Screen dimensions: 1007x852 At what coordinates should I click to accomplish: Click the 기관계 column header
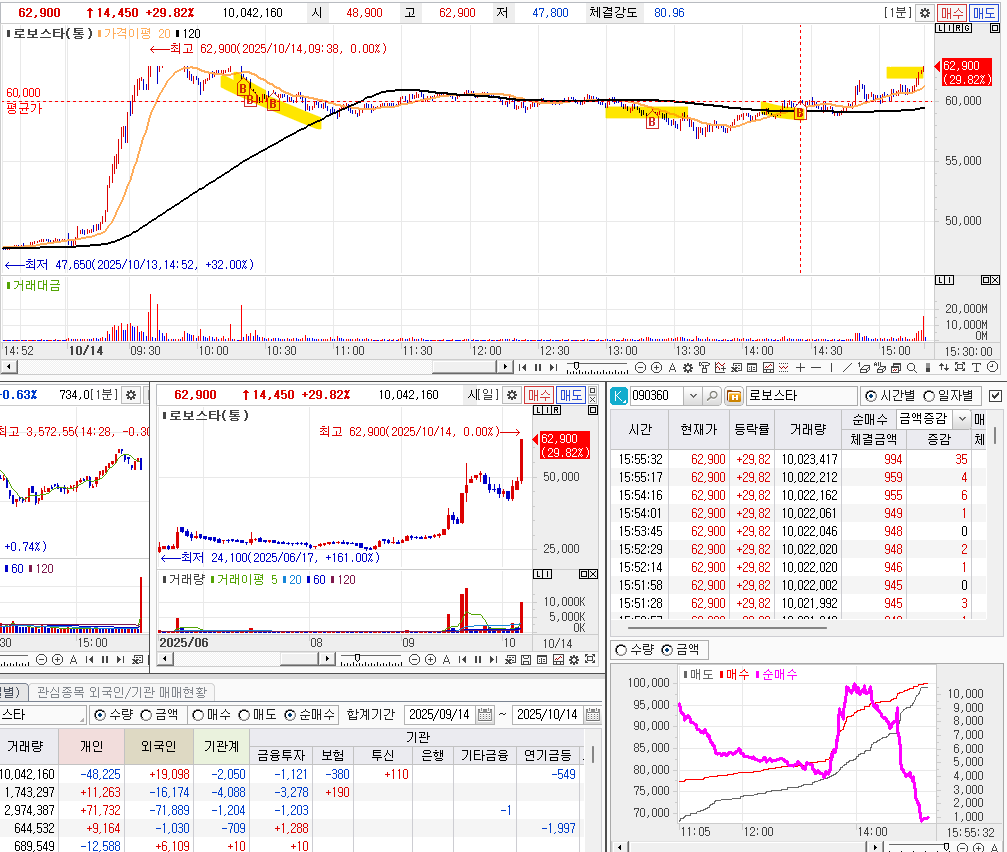221,746
